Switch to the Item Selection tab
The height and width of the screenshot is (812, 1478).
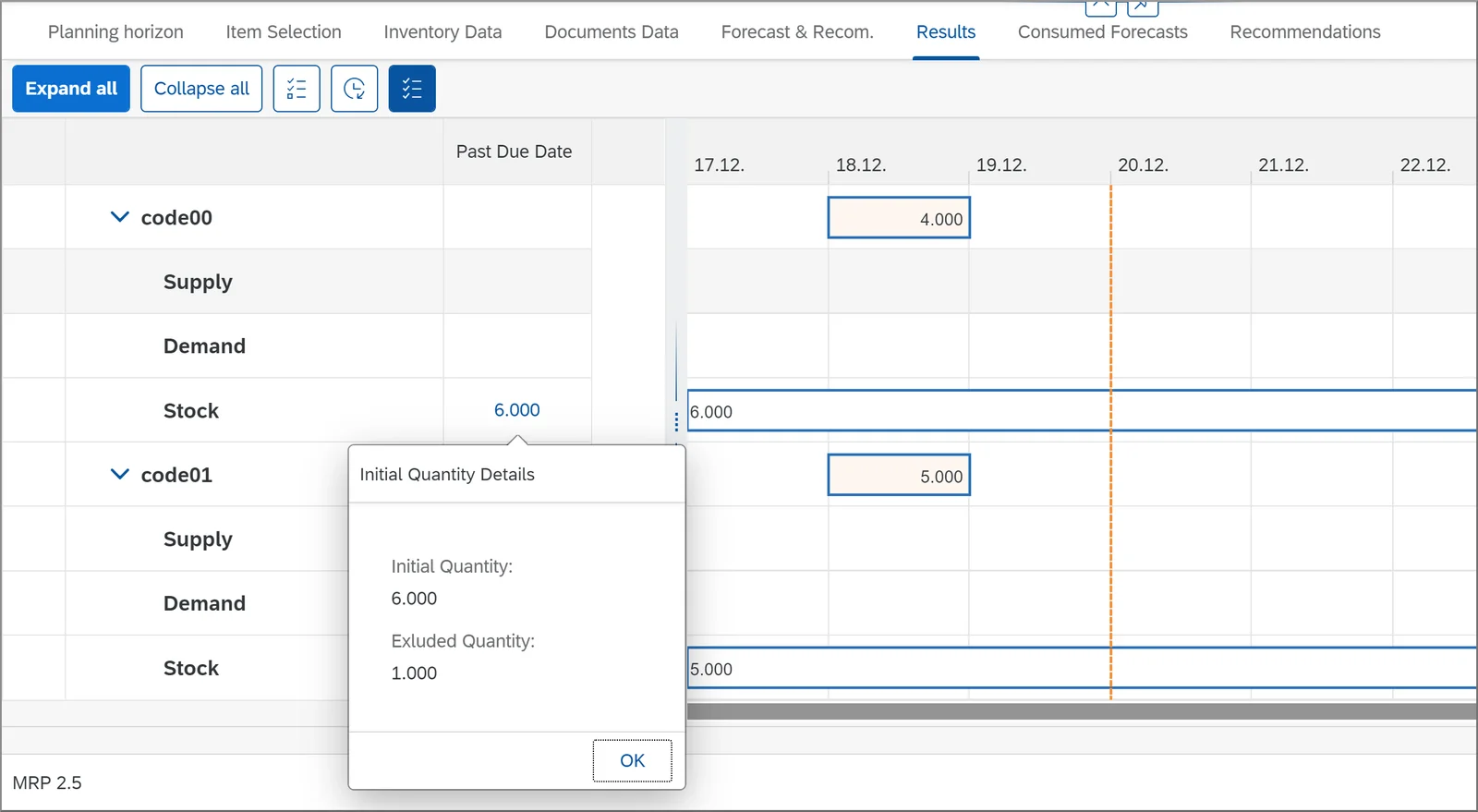(284, 31)
